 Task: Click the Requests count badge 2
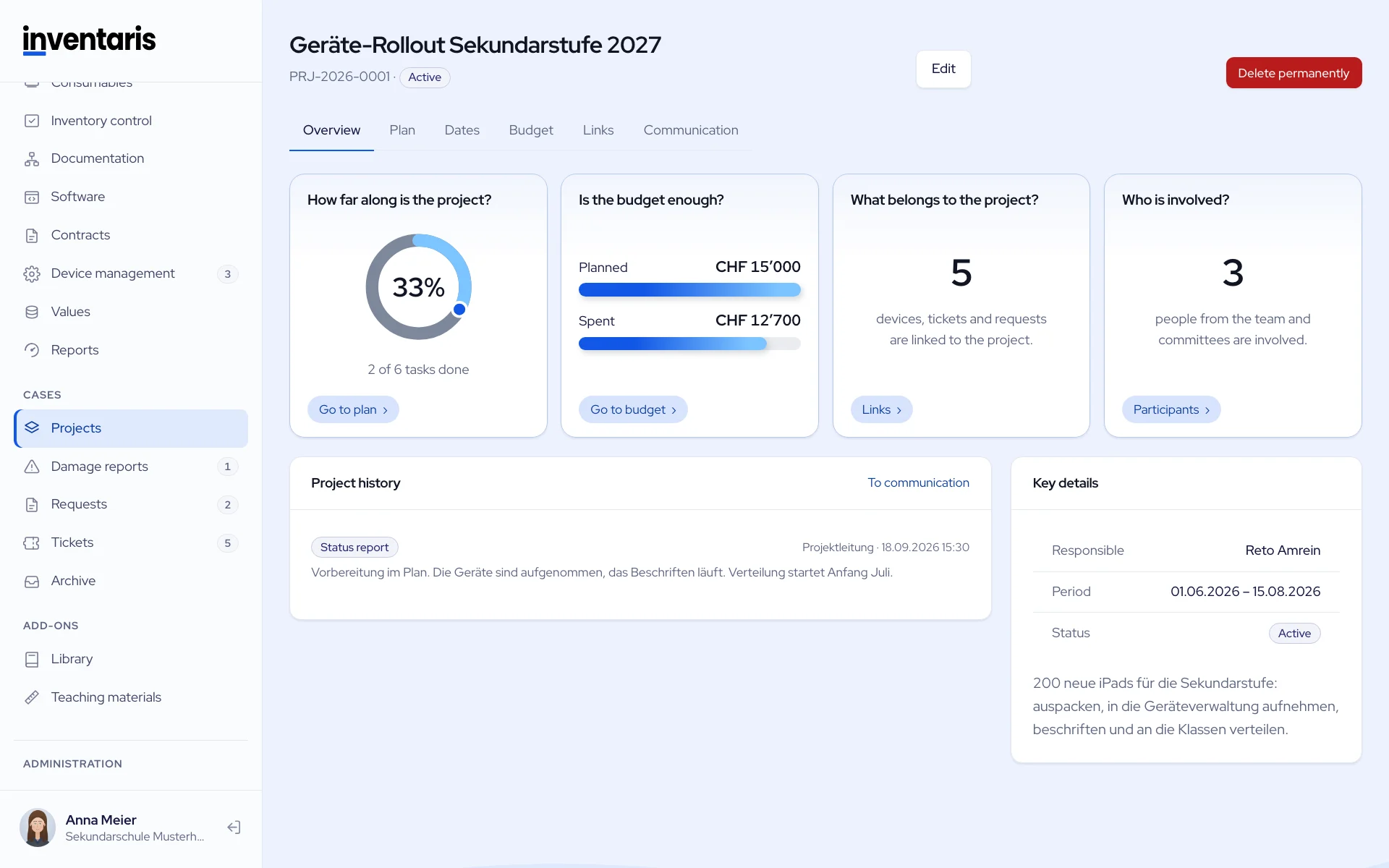[x=227, y=505]
